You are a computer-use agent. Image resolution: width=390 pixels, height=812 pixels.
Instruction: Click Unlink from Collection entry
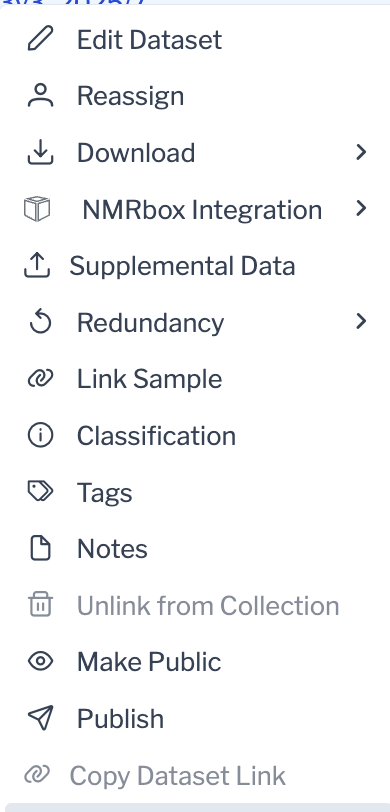(195, 605)
